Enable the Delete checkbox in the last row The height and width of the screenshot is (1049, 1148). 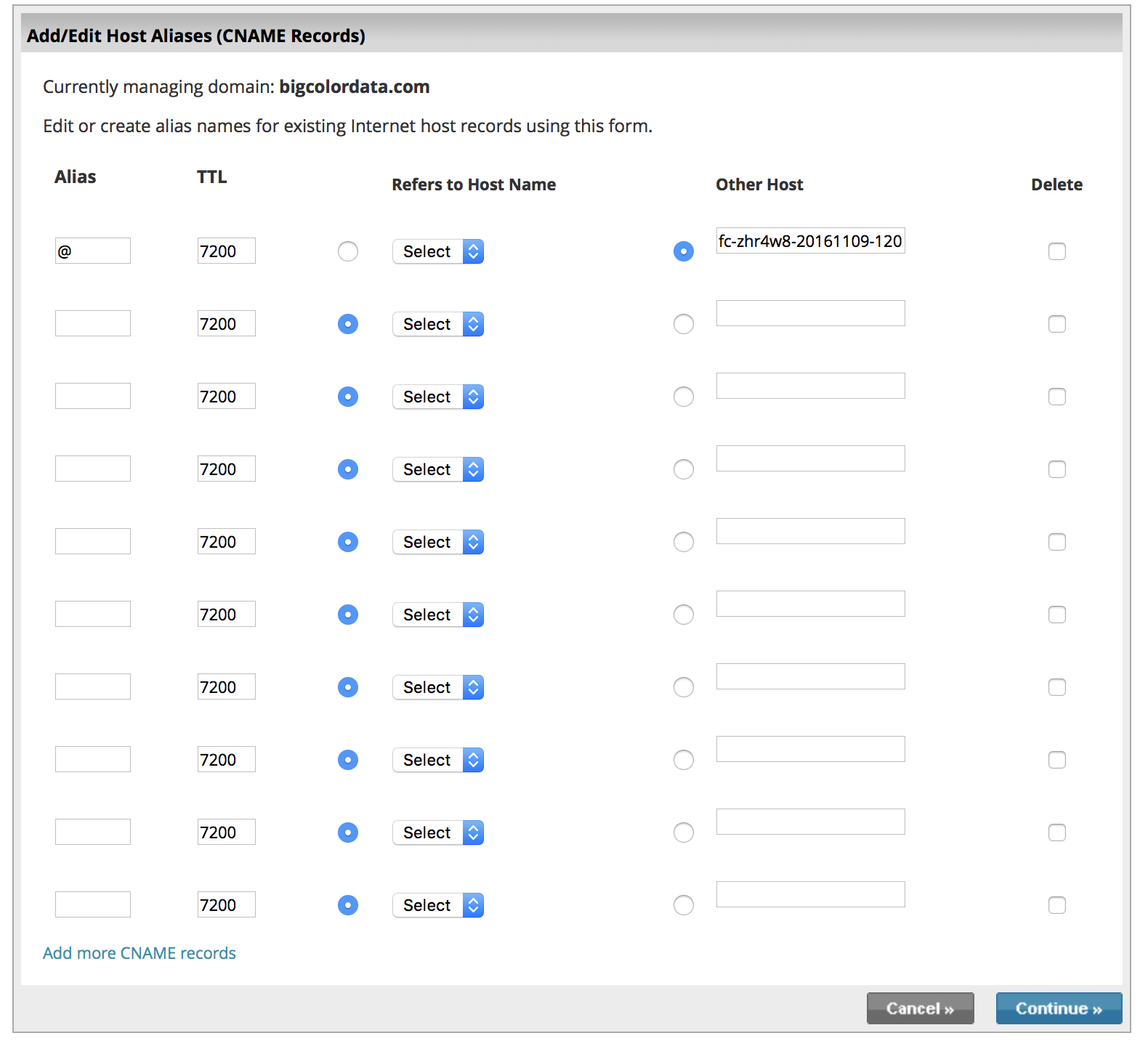(1056, 905)
